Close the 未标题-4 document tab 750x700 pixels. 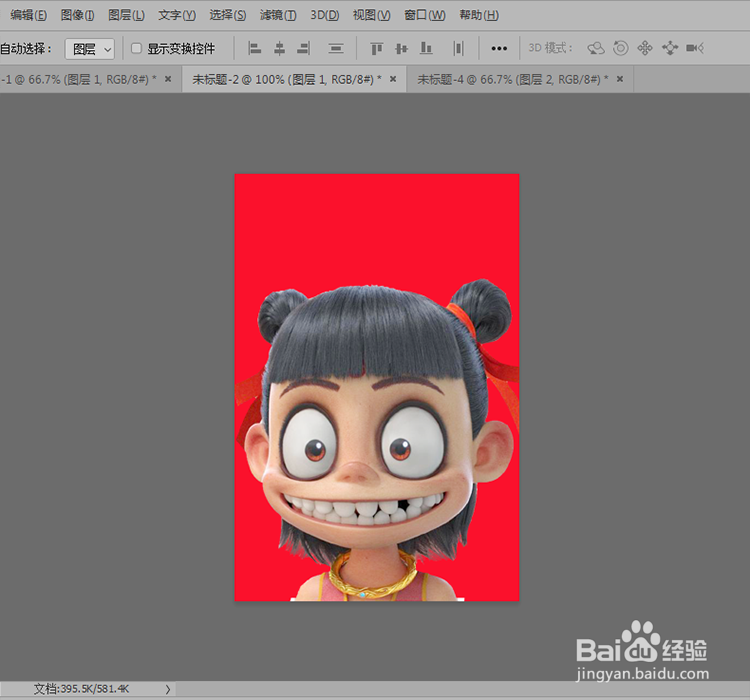pos(620,79)
